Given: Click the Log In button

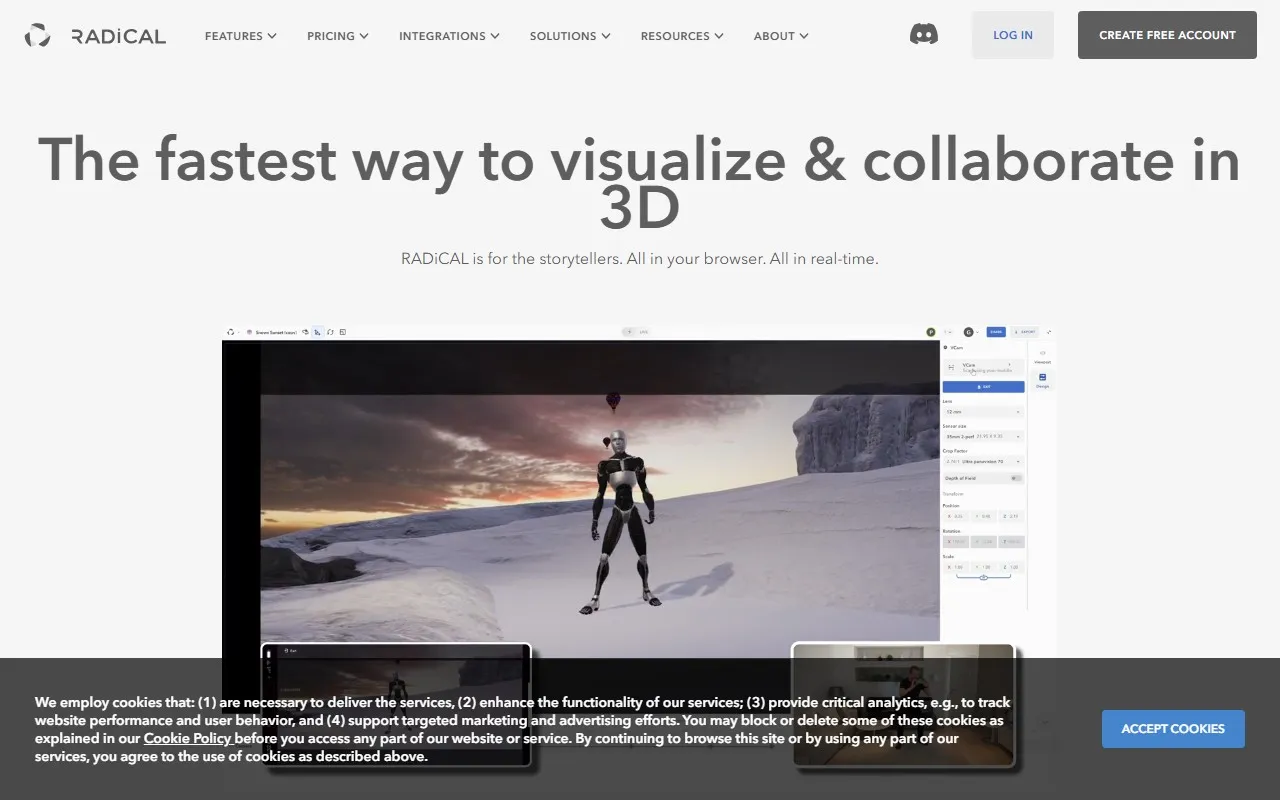Looking at the screenshot, I should click(x=1012, y=35).
